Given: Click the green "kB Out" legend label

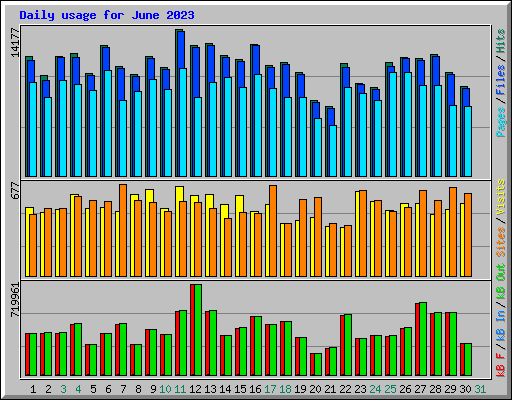Looking at the screenshot, I should pyautogui.click(x=501, y=281).
